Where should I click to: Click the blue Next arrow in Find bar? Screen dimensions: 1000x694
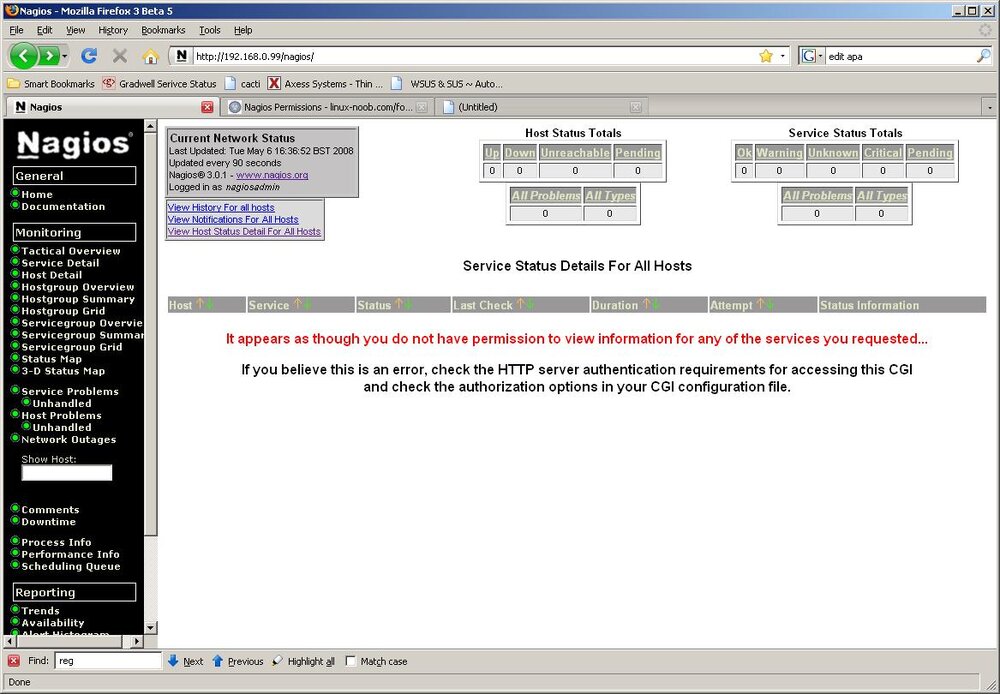173,661
